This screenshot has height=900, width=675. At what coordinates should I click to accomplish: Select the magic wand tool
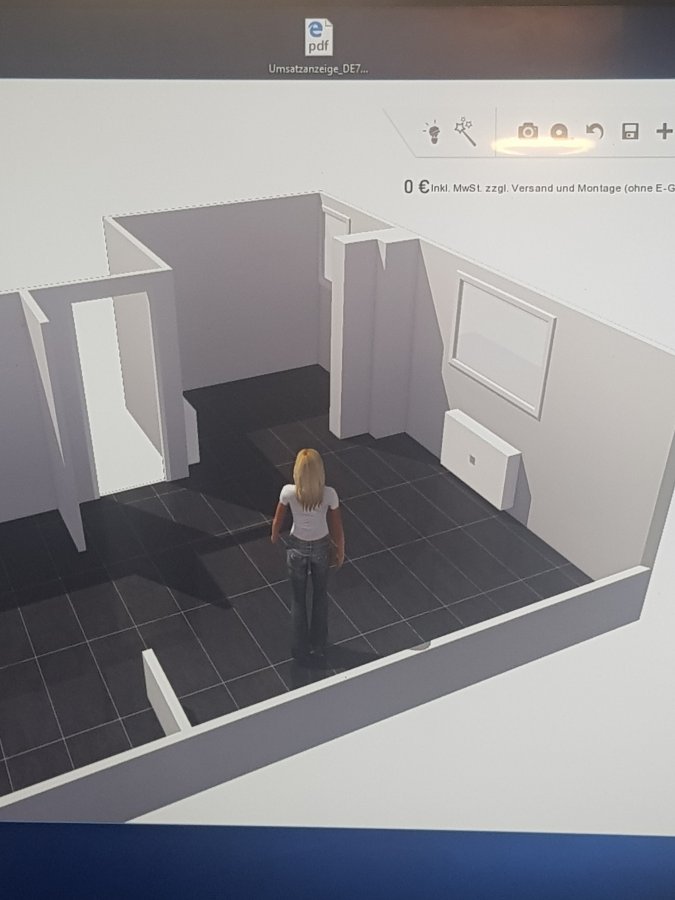(465, 131)
